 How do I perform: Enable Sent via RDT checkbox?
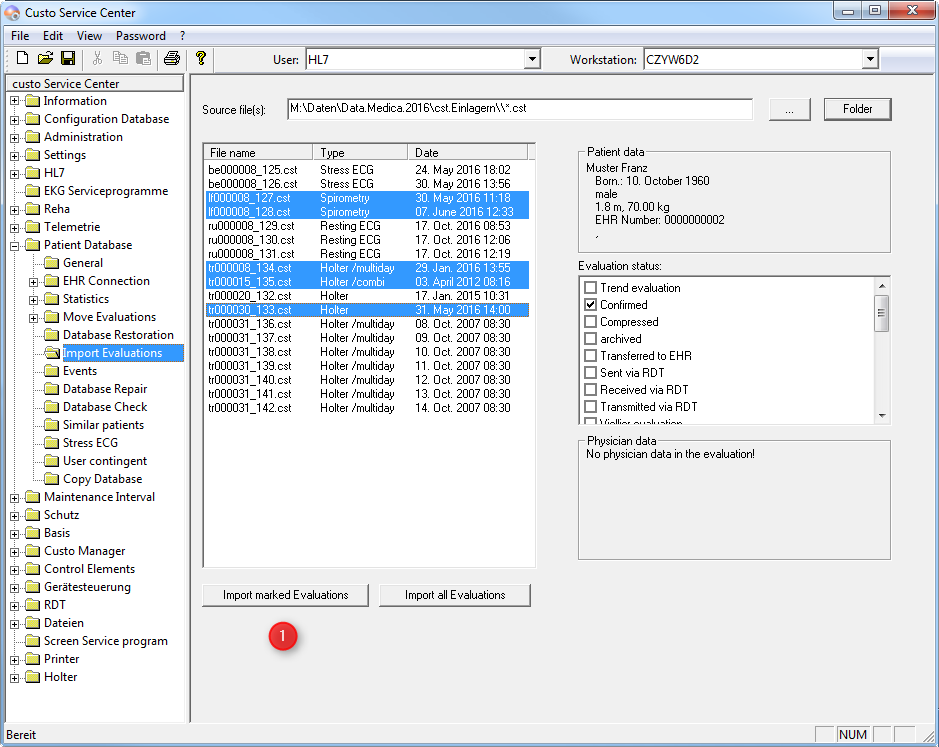tap(590, 373)
